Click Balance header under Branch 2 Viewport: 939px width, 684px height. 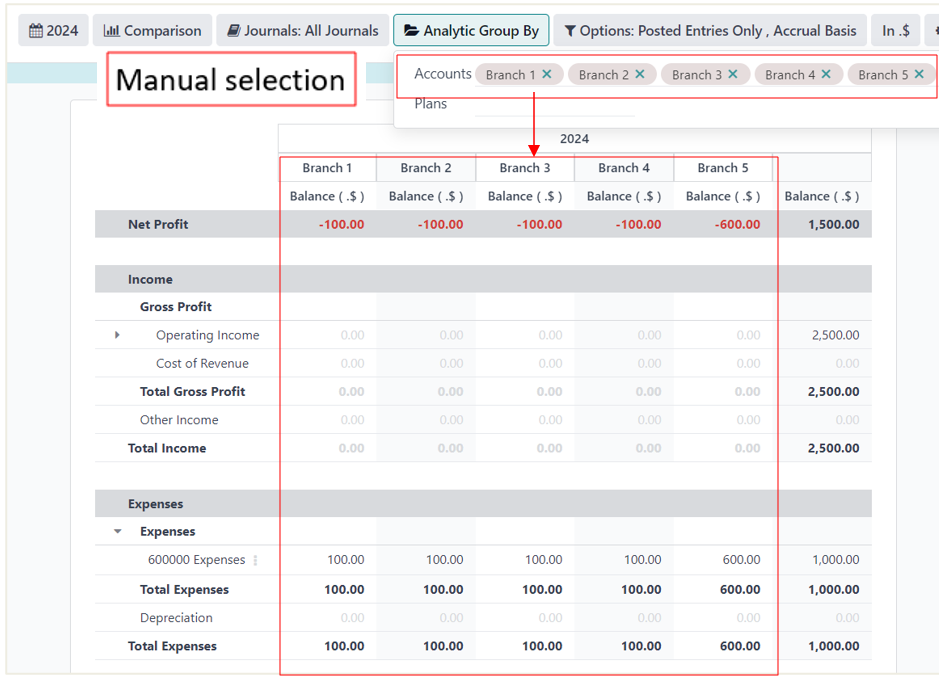coord(426,196)
